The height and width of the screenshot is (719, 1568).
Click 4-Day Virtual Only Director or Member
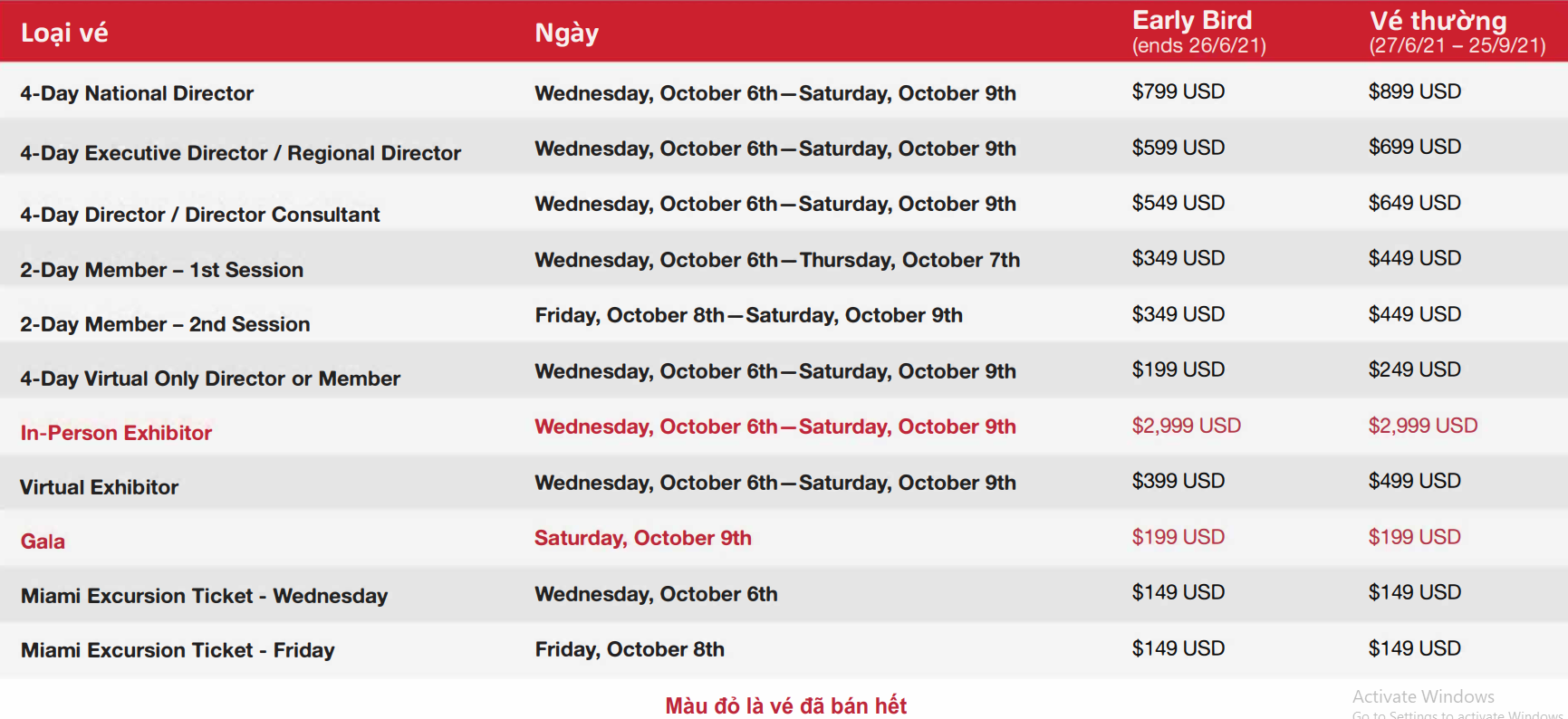pos(210,379)
